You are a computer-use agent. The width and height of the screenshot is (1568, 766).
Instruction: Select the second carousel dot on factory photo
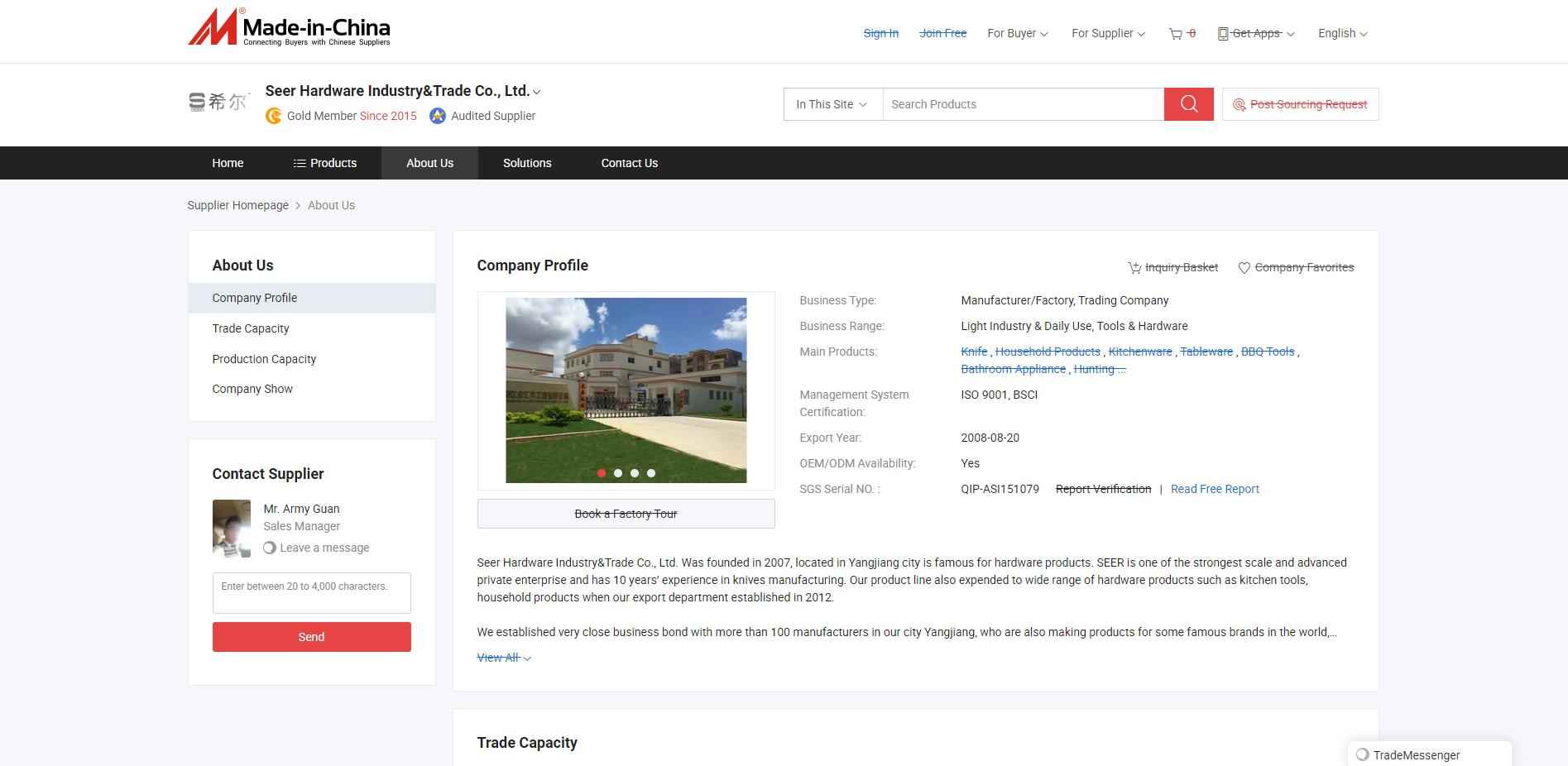click(x=618, y=473)
